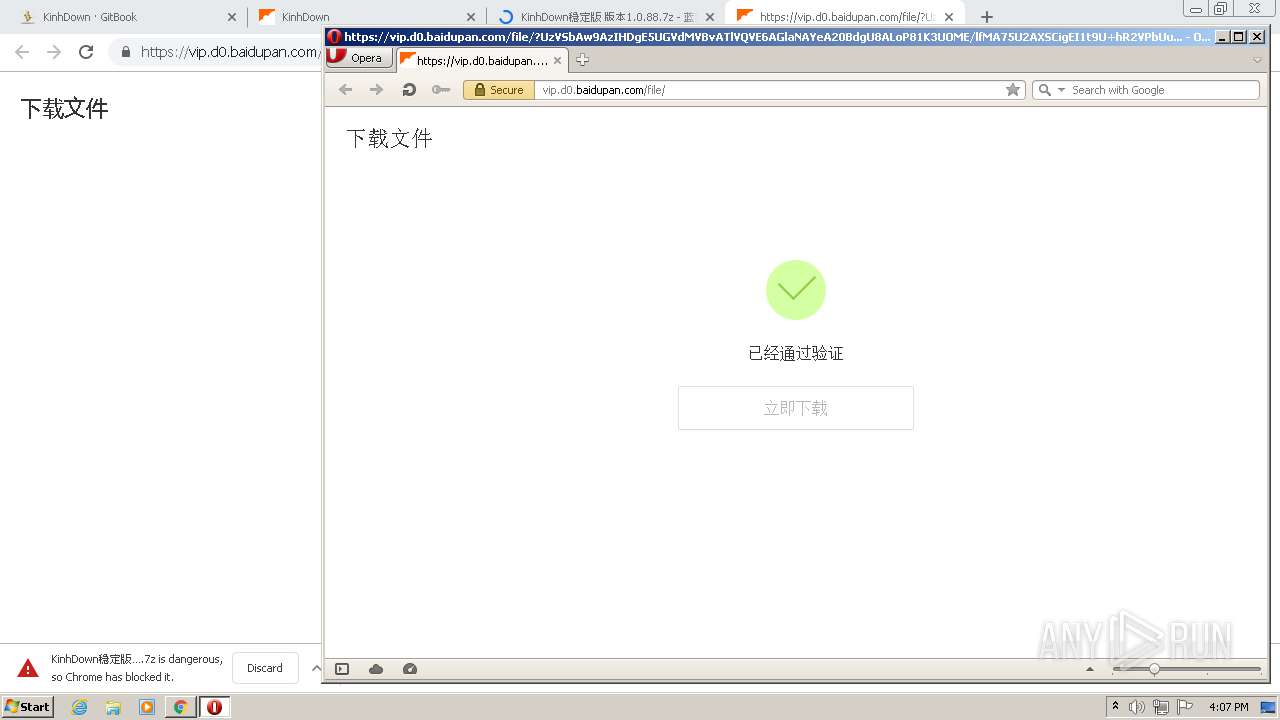Click 下载文件 heading in Opera page

[389, 138]
